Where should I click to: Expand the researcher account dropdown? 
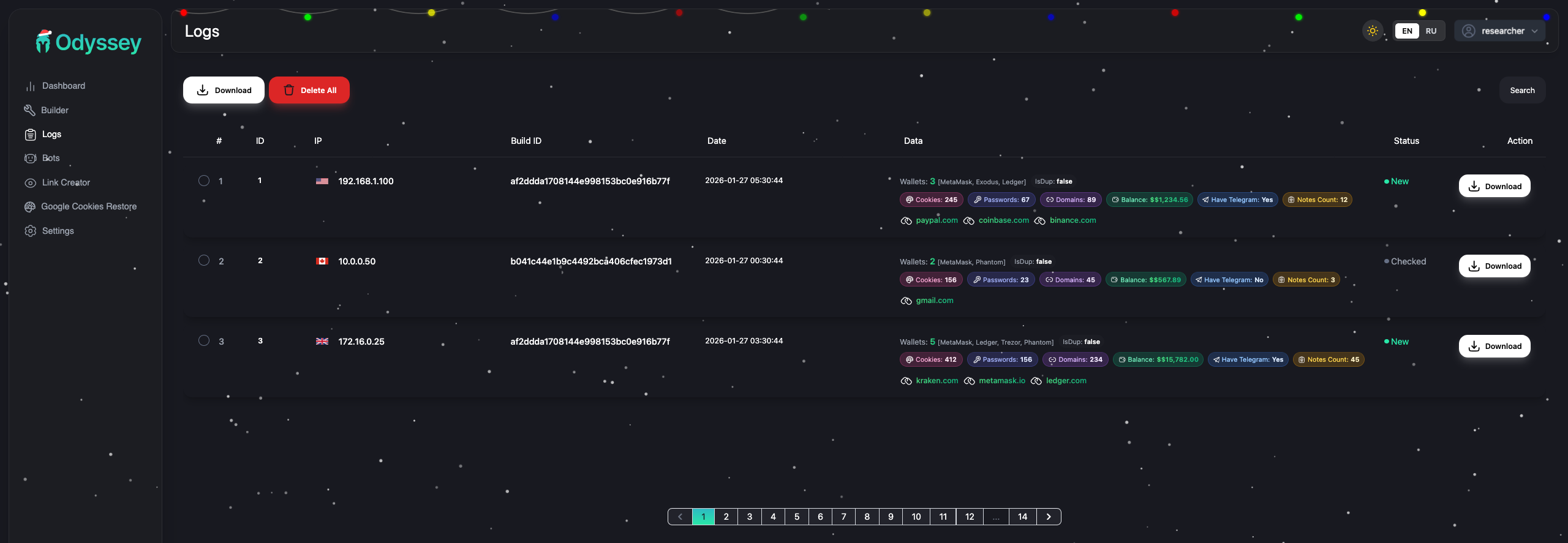pyautogui.click(x=1499, y=31)
